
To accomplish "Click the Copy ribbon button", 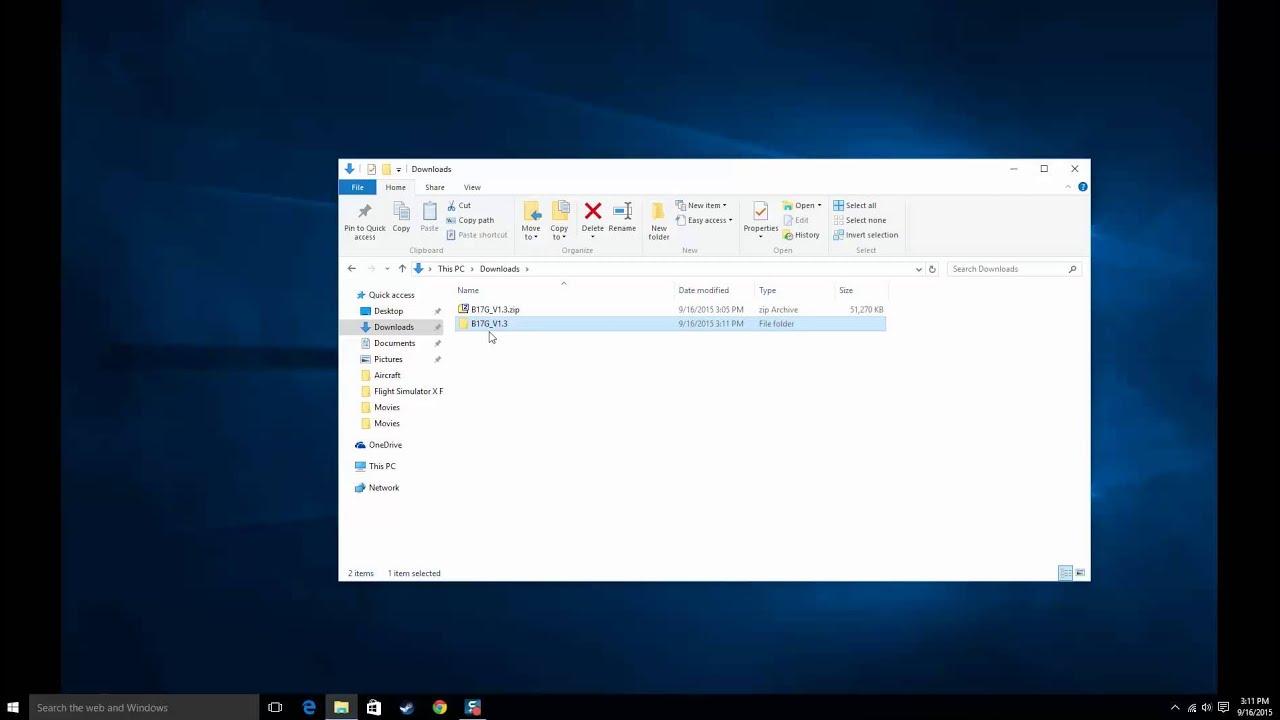I will [x=401, y=218].
